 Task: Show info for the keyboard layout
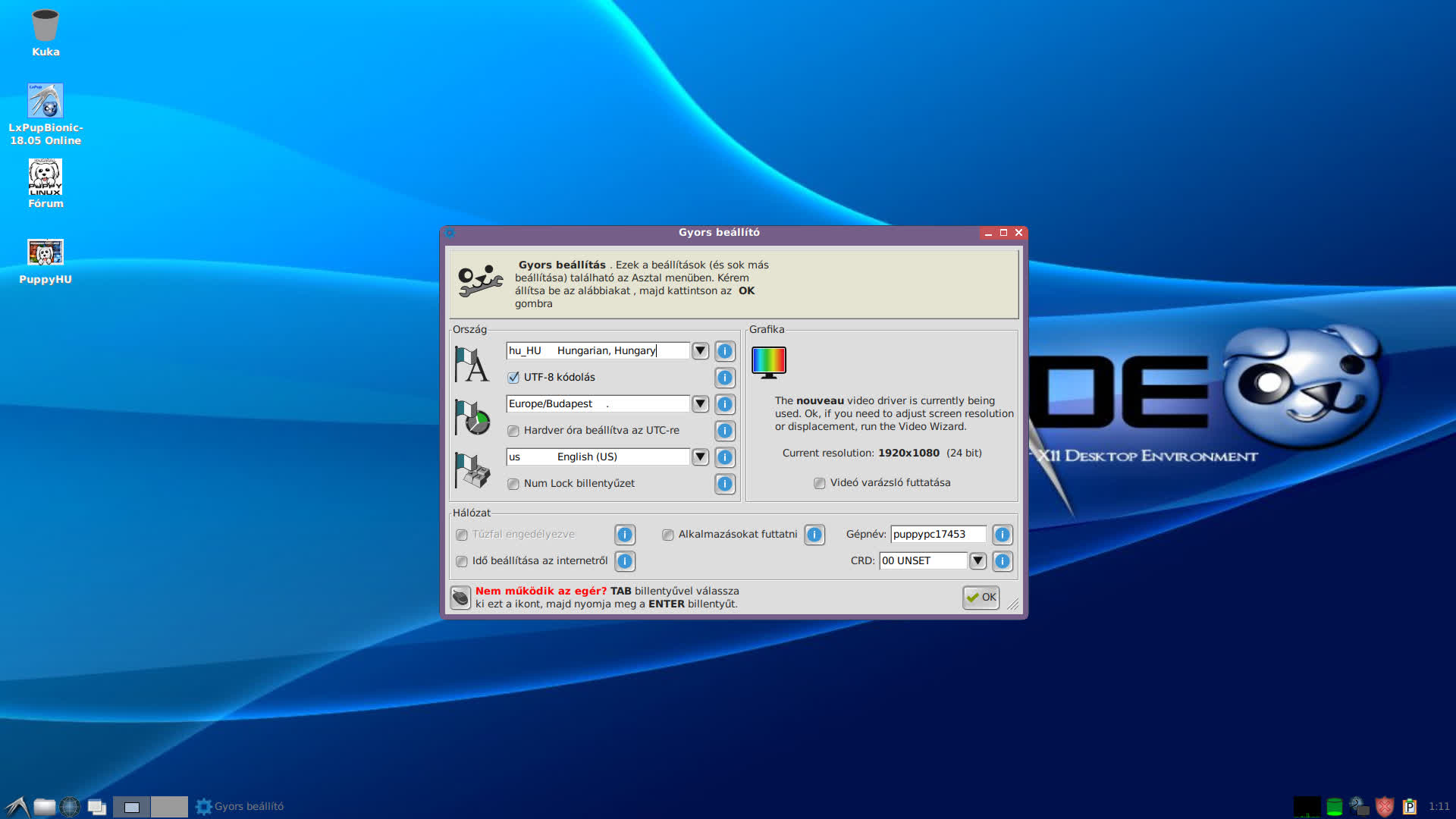pos(725,457)
